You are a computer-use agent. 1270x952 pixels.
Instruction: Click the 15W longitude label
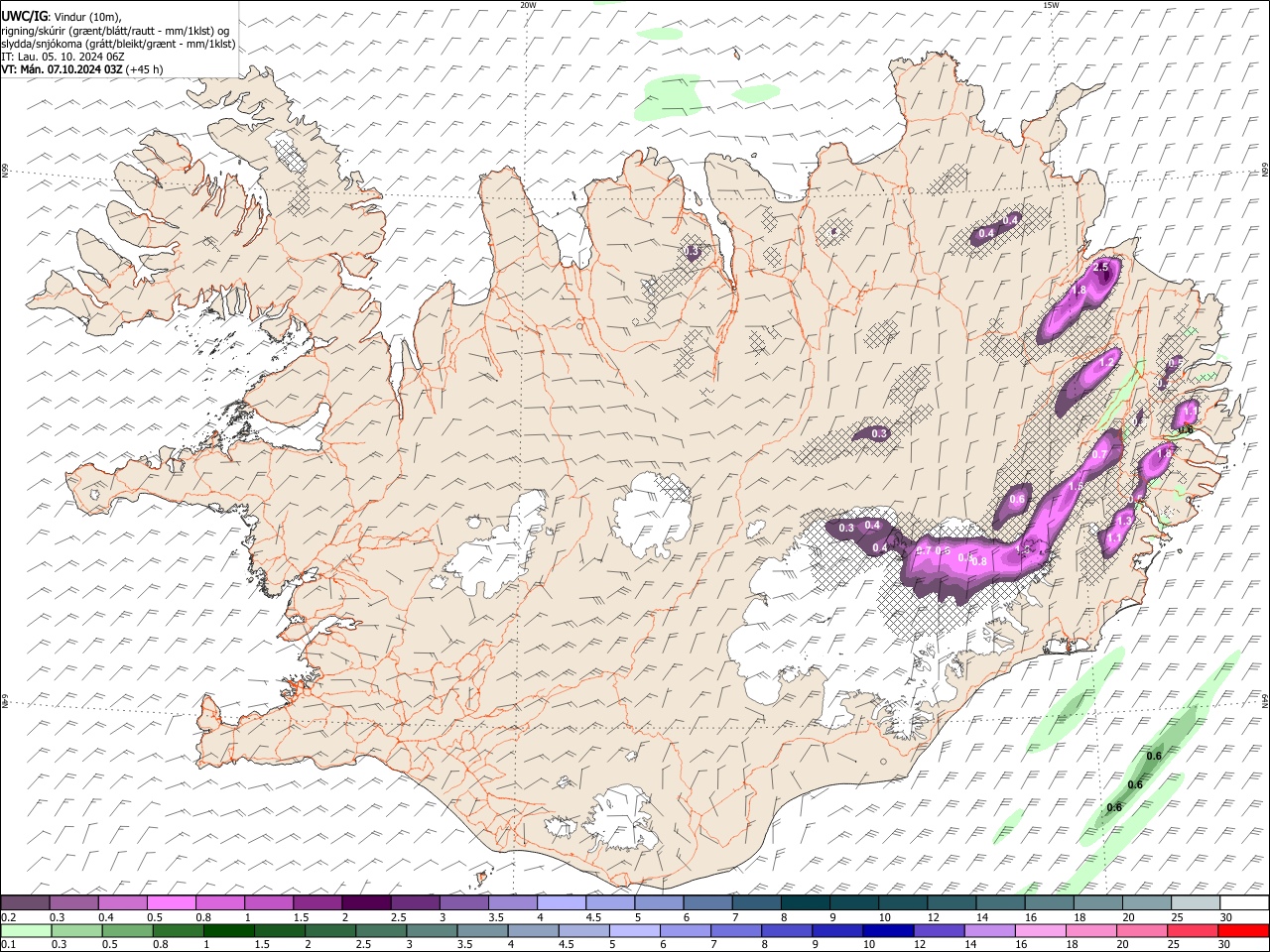coord(1051,5)
